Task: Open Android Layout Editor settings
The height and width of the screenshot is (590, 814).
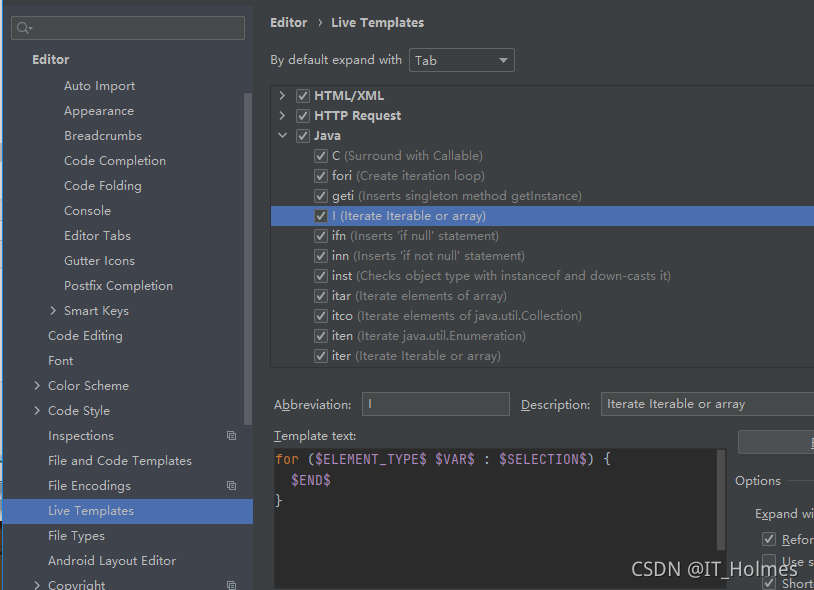Action: [112, 561]
